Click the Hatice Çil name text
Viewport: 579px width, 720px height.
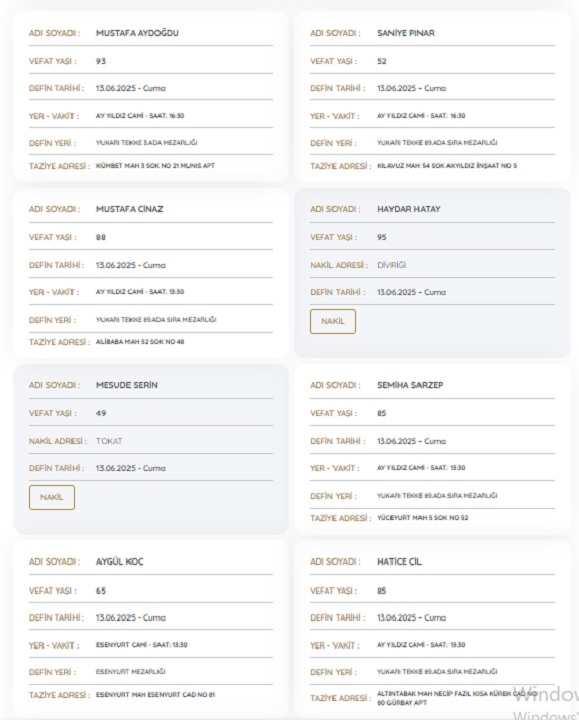point(399,562)
